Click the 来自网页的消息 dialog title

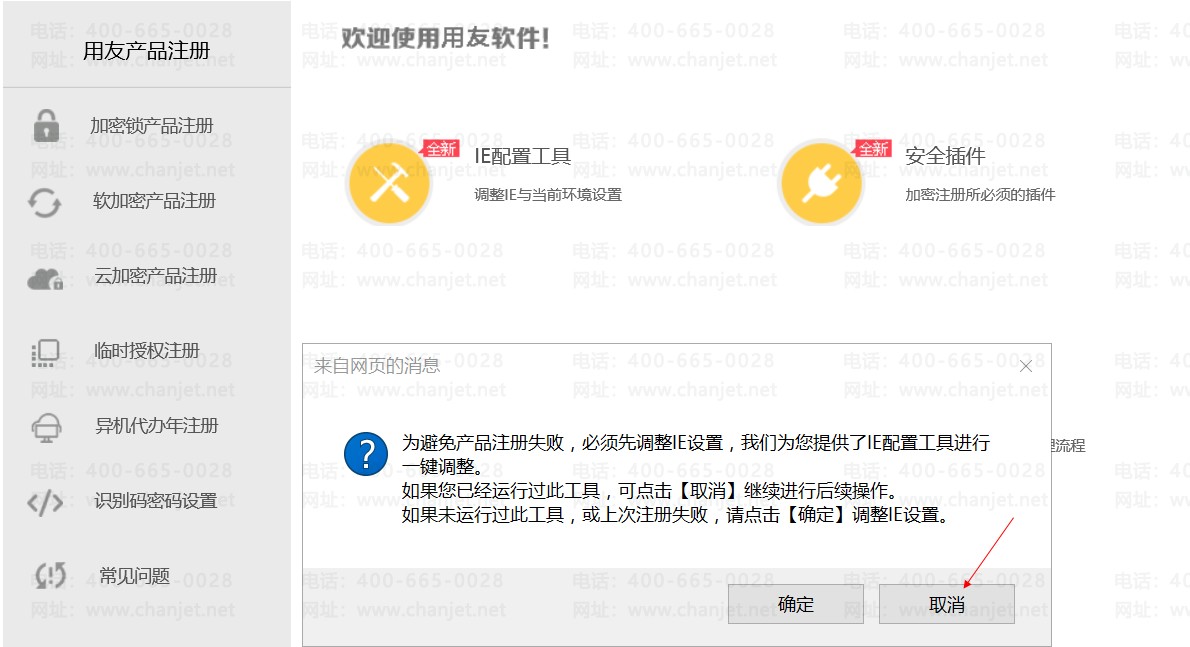(x=376, y=366)
